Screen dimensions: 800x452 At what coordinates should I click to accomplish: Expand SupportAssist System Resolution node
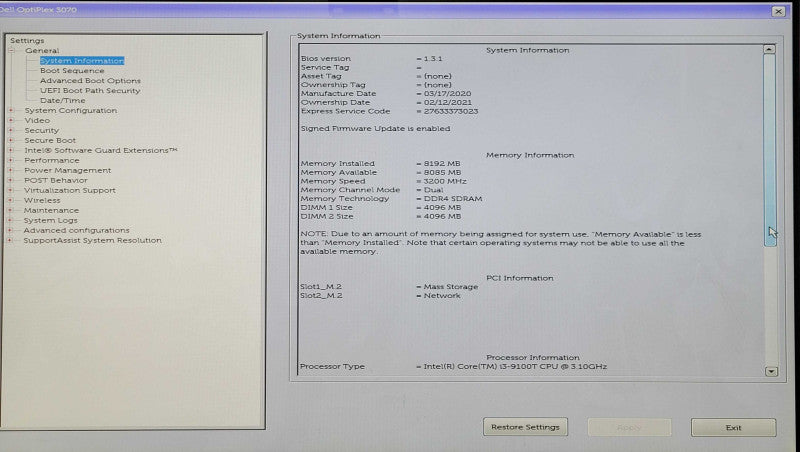click(11, 240)
